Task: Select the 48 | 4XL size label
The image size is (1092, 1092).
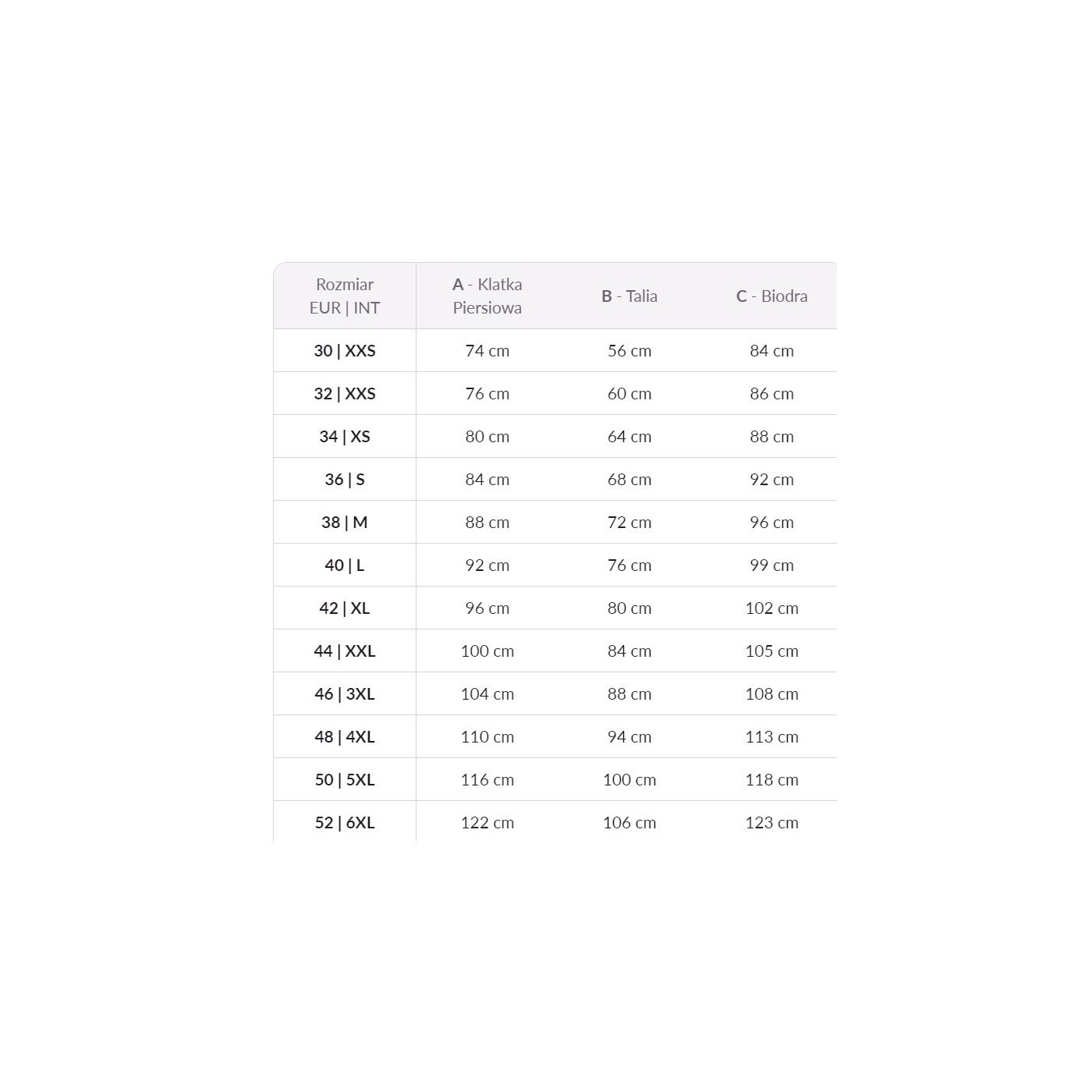Action: pos(345,737)
